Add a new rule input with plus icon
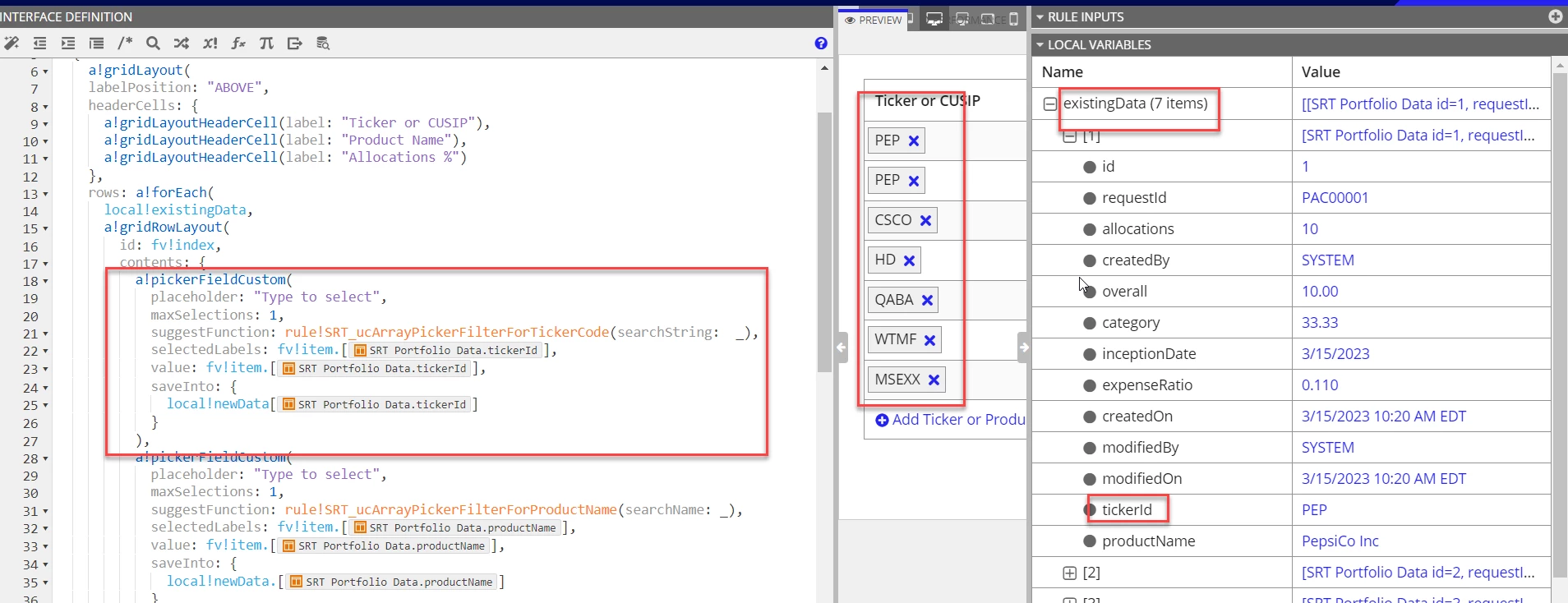Viewport: 1568px width, 603px height. pyautogui.click(x=1555, y=16)
